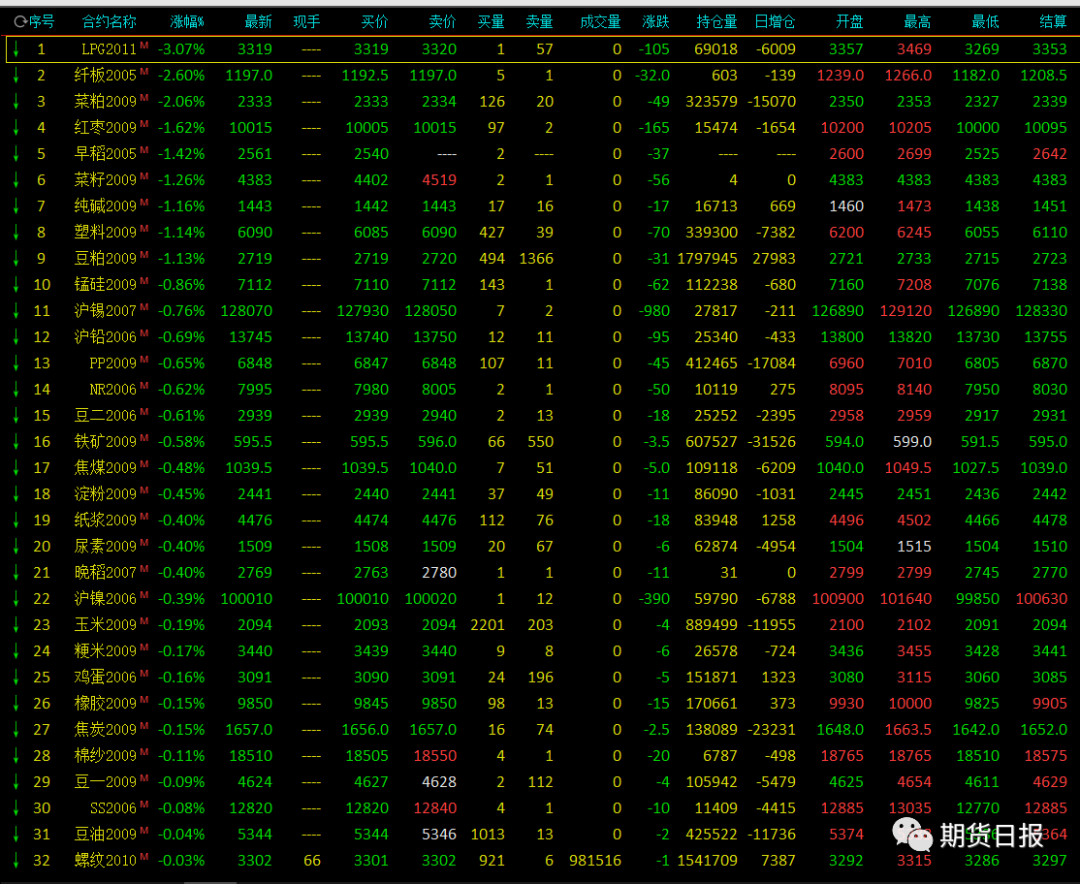Screen dimensions: 1080x884
Task: Select contract 纸浆2009
Action: tap(105, 520)
